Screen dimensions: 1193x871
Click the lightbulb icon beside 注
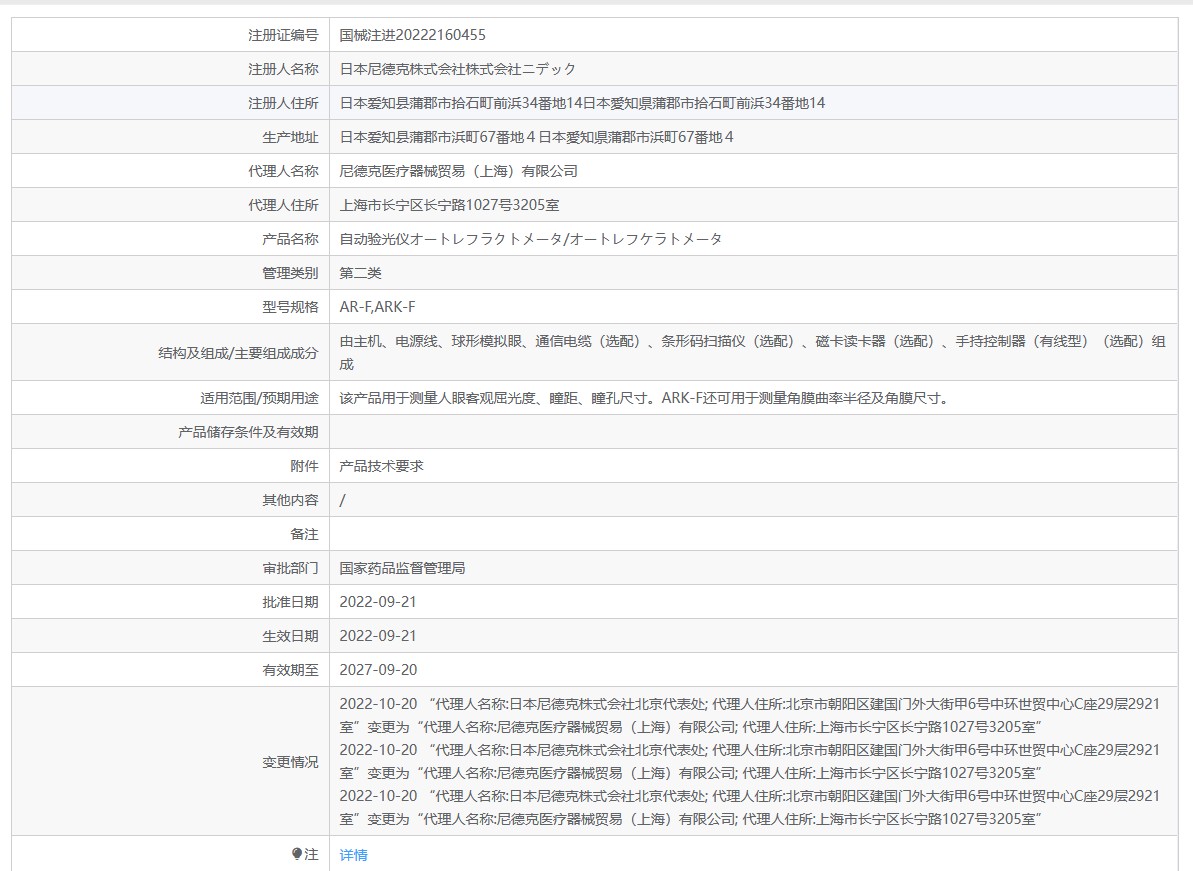(x=297, y=854)
